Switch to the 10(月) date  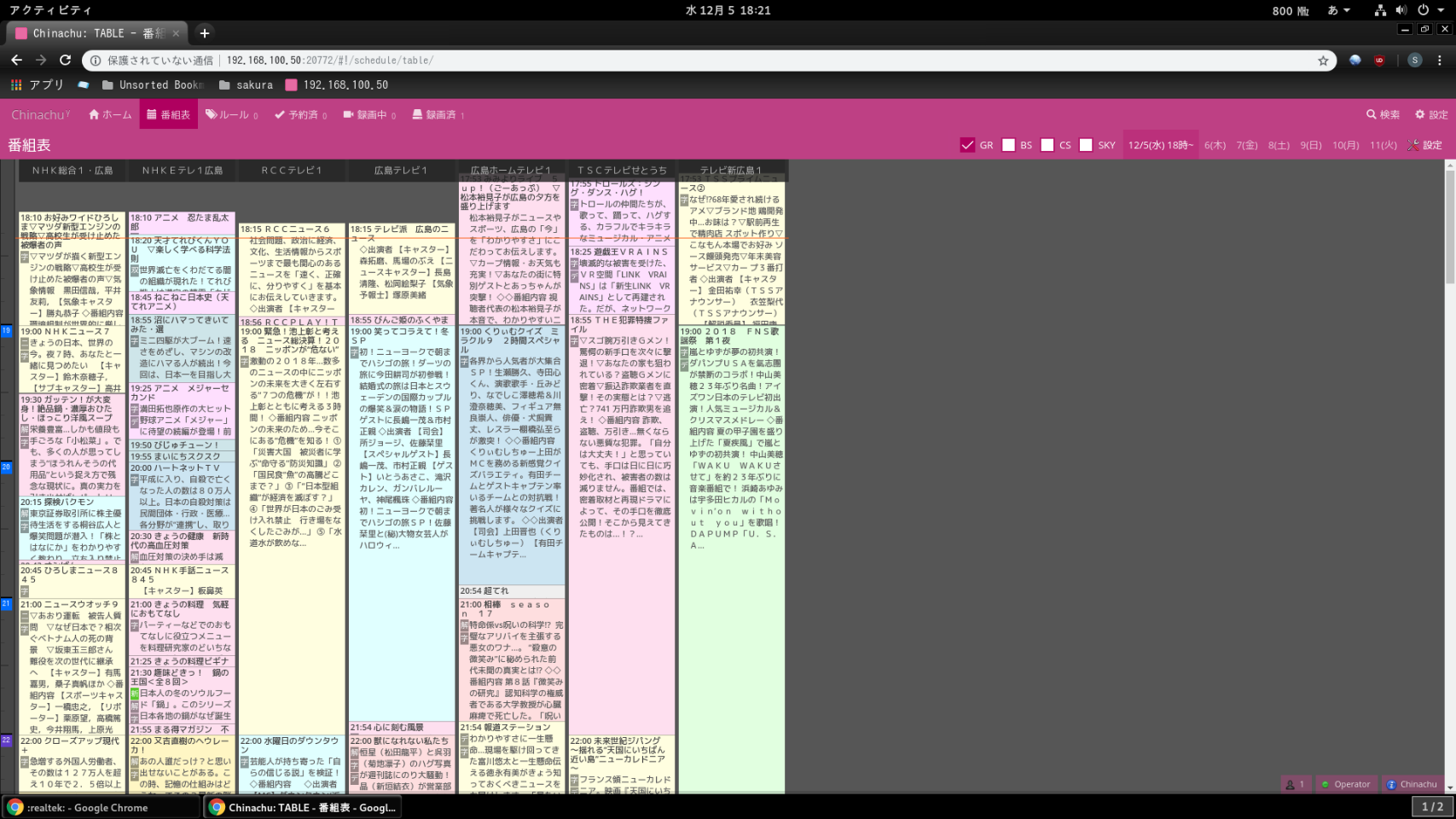pyautogui.click(x=1346, y=145)
